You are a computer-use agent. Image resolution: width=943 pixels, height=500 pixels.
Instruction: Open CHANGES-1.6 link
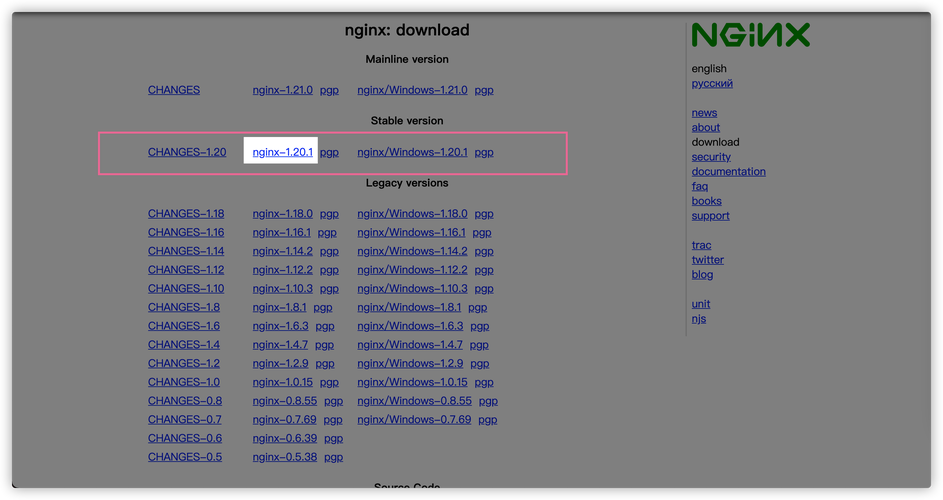(x=183, y=326)
